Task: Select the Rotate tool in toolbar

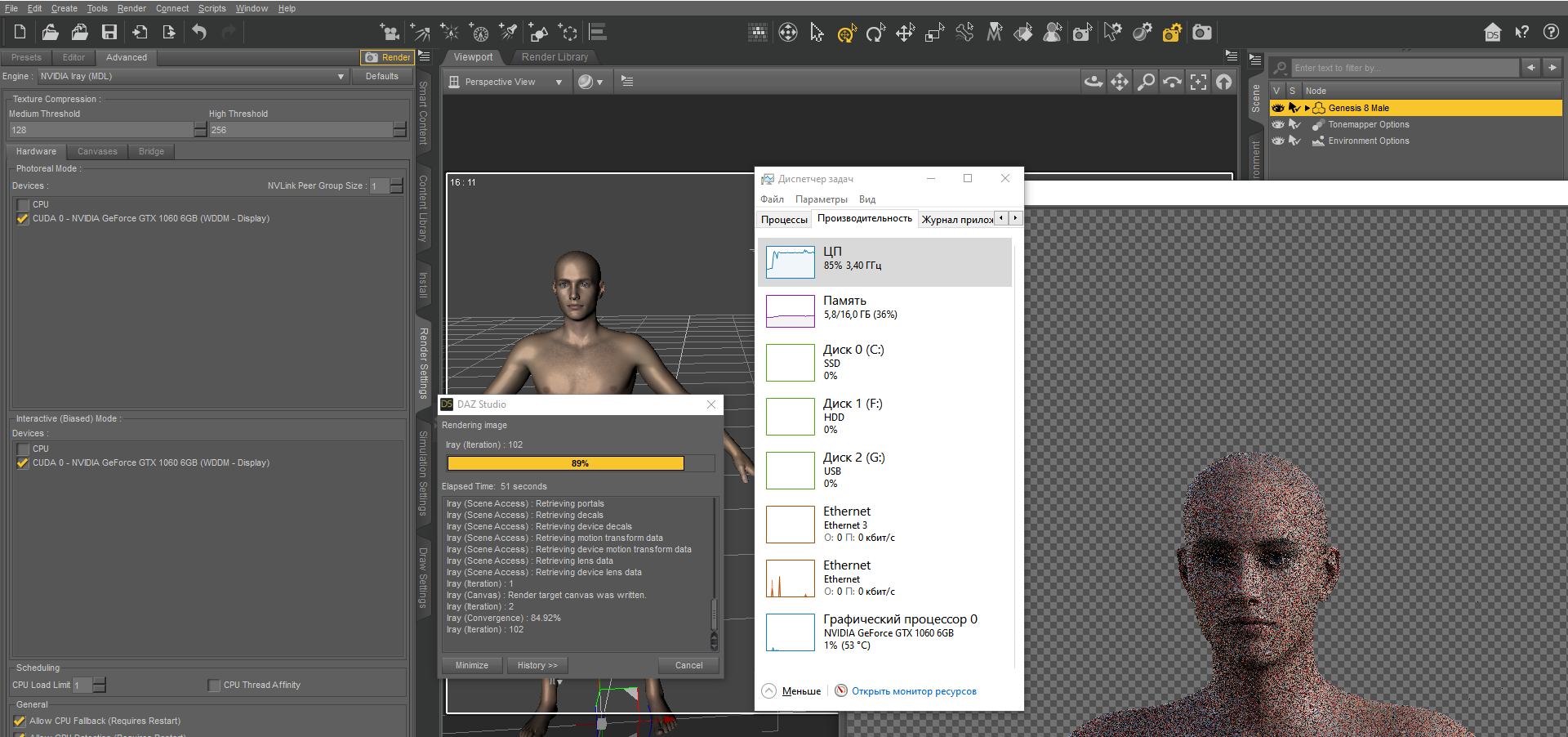Action: (x=875, y=33)
